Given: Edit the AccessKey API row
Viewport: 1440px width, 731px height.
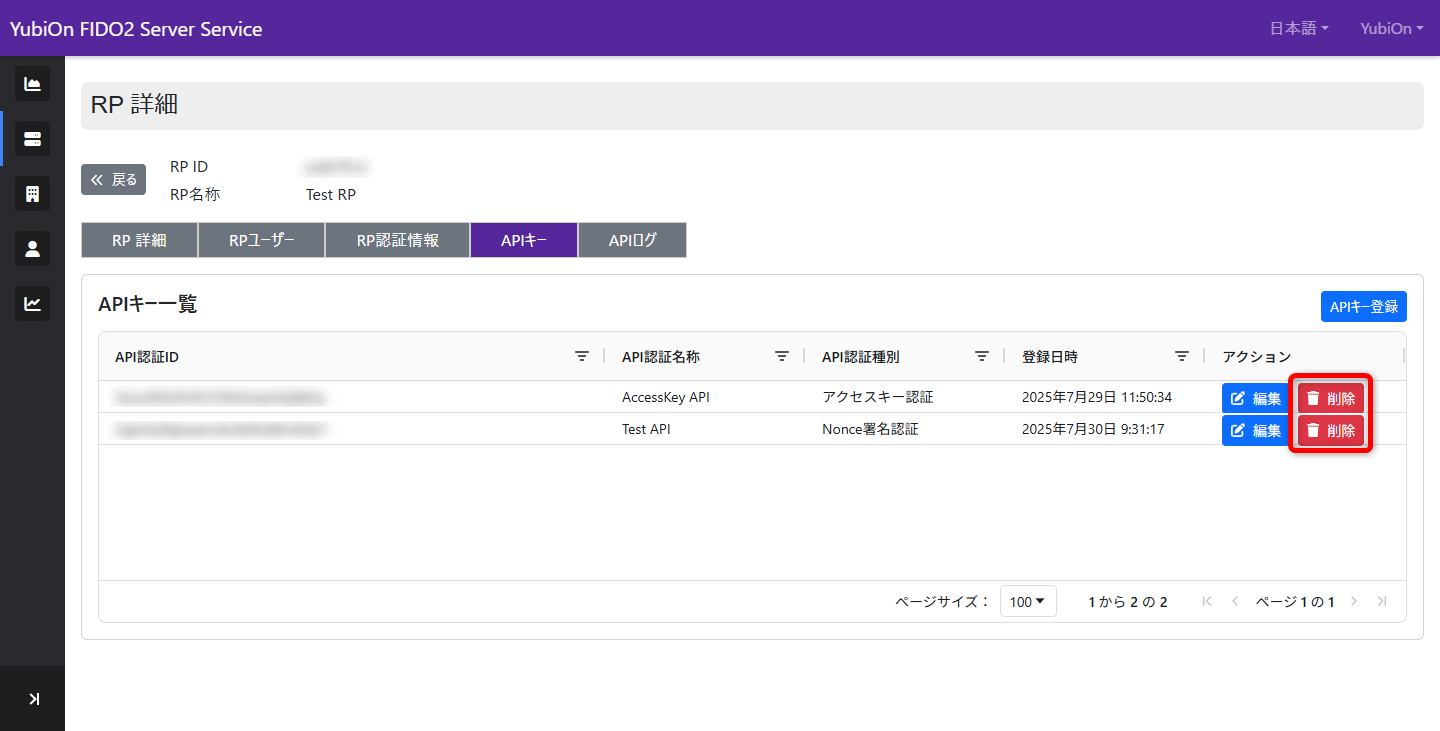Looking at the screenshot, I should point(1256,398).
